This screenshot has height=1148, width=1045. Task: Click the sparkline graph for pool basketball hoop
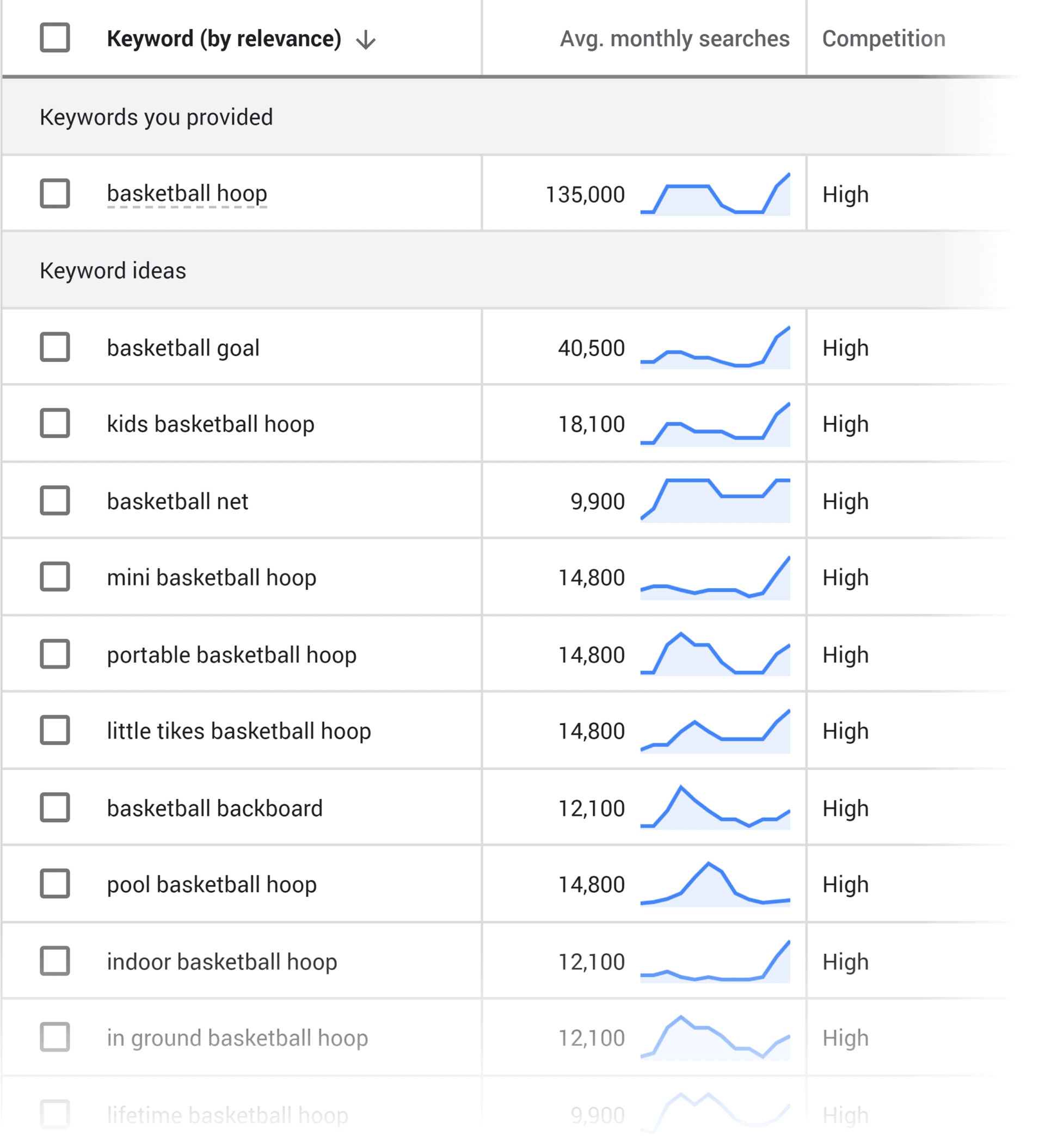pyautogui.click(x=715, y=884)
